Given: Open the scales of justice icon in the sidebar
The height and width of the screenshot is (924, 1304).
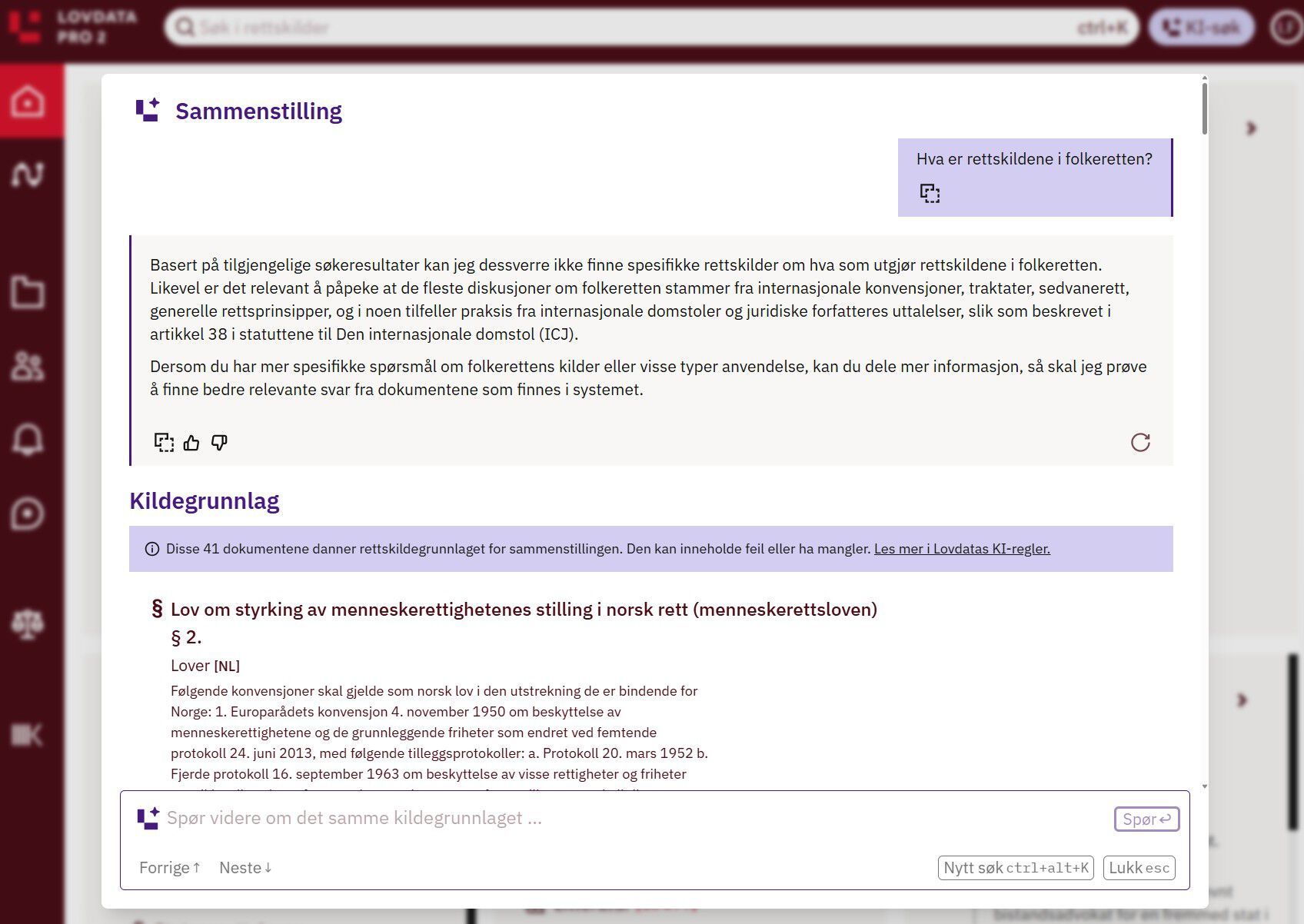Looking at the screenshot, I should pos(28,623).
